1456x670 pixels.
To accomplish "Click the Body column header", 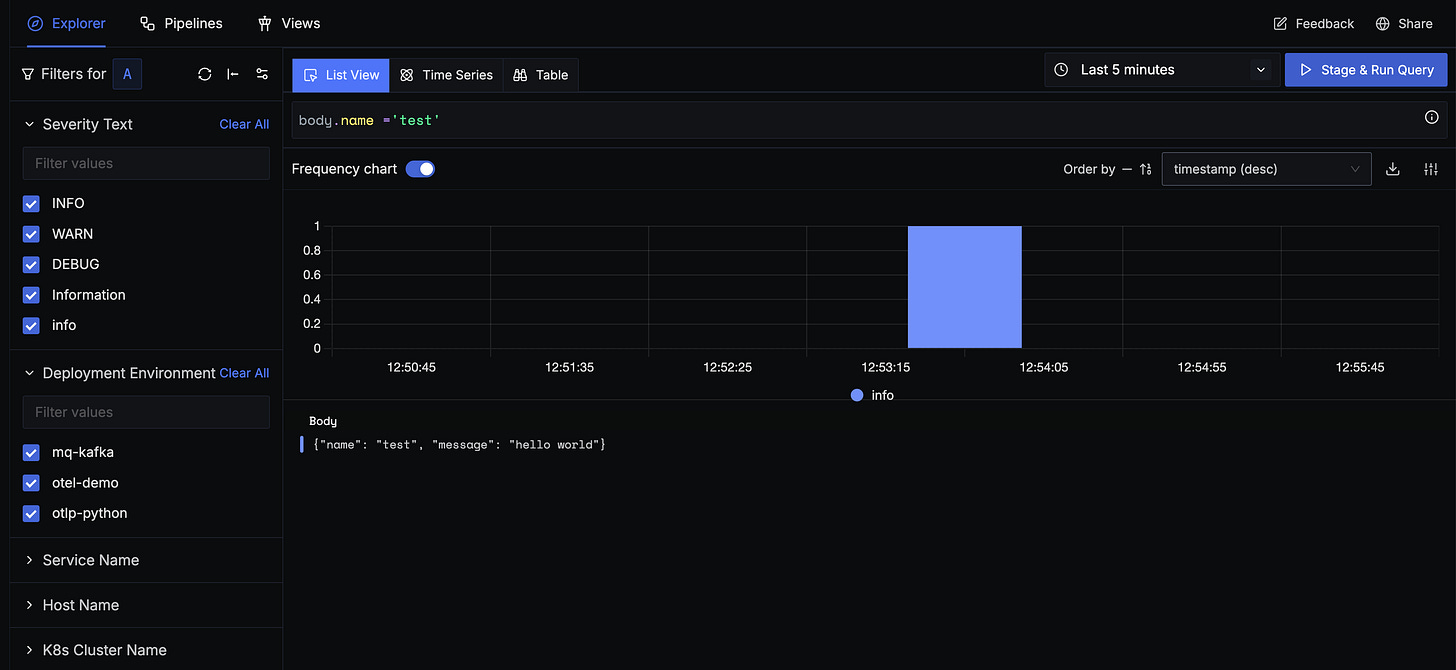I will (x=323, y=421).
